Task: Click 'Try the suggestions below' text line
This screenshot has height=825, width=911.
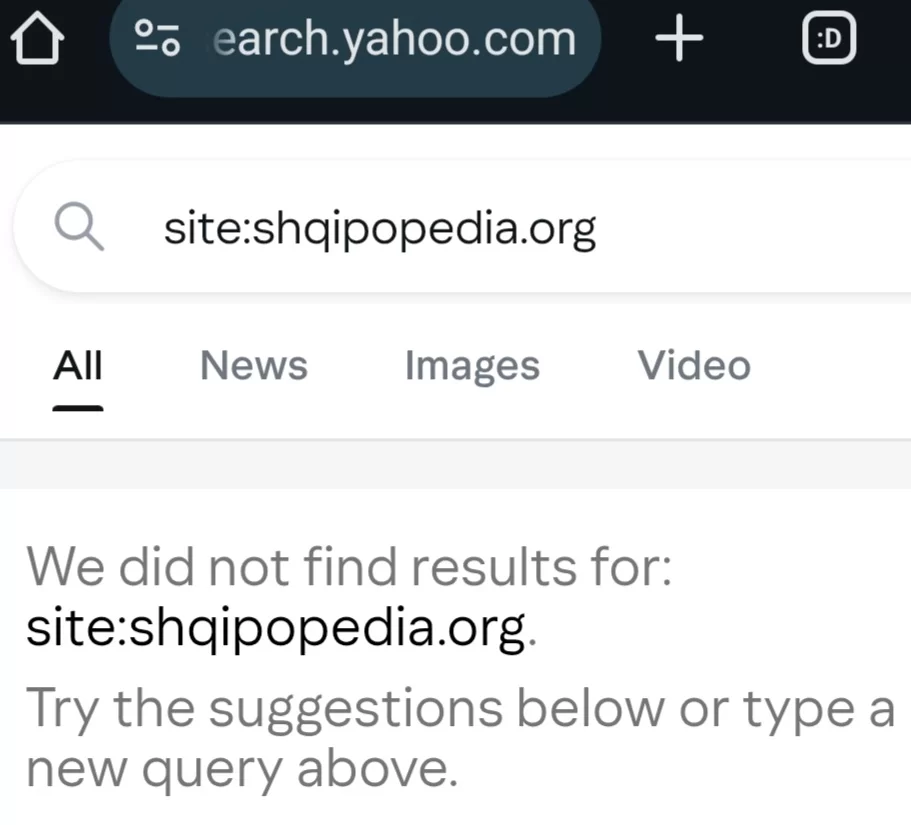Action: pyautogui.click(x=460, y=709)
